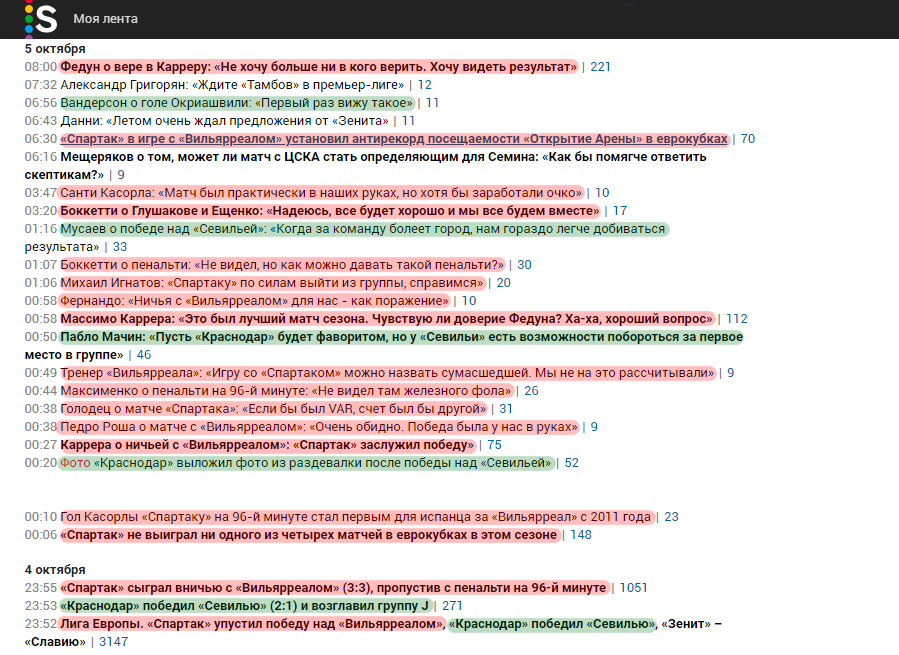
Task: Open Тренер «Вильярреала» о сумасшедшей игре headline
Action: [387, 373]
